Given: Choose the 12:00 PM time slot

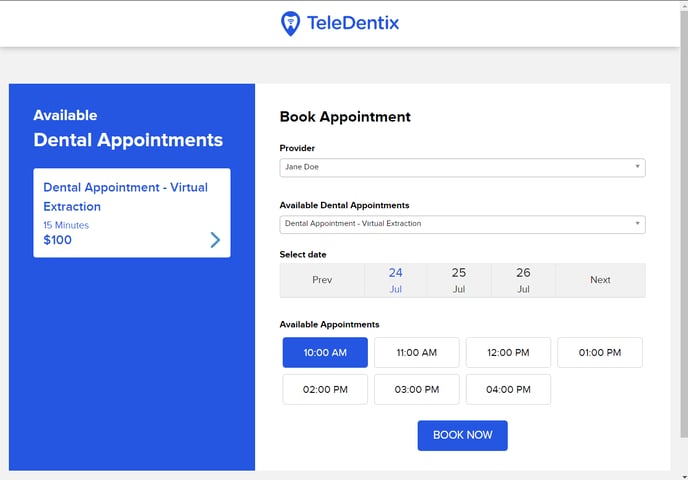Looking at the screenshot, I should click(508, 352).
